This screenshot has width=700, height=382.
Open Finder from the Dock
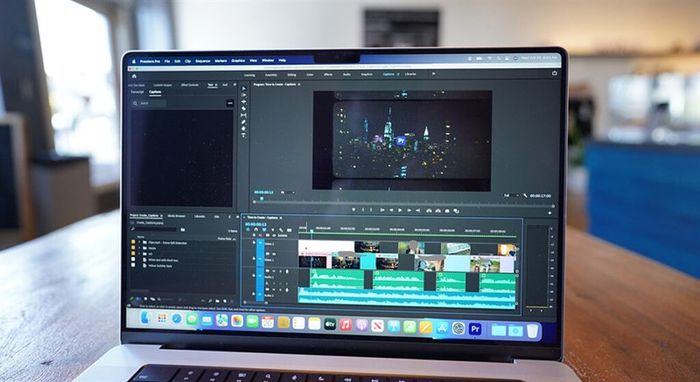pyautogui.click(x=146, y=318)
